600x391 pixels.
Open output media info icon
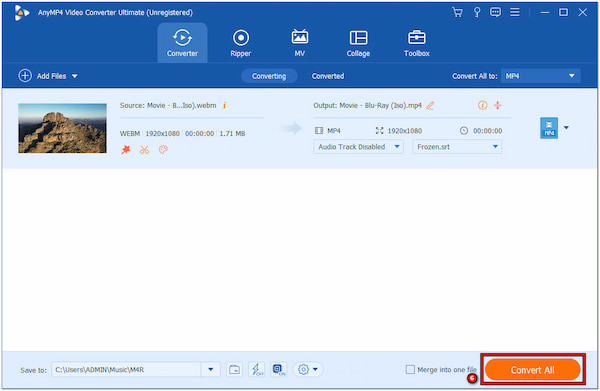click(x=483, y=105)
